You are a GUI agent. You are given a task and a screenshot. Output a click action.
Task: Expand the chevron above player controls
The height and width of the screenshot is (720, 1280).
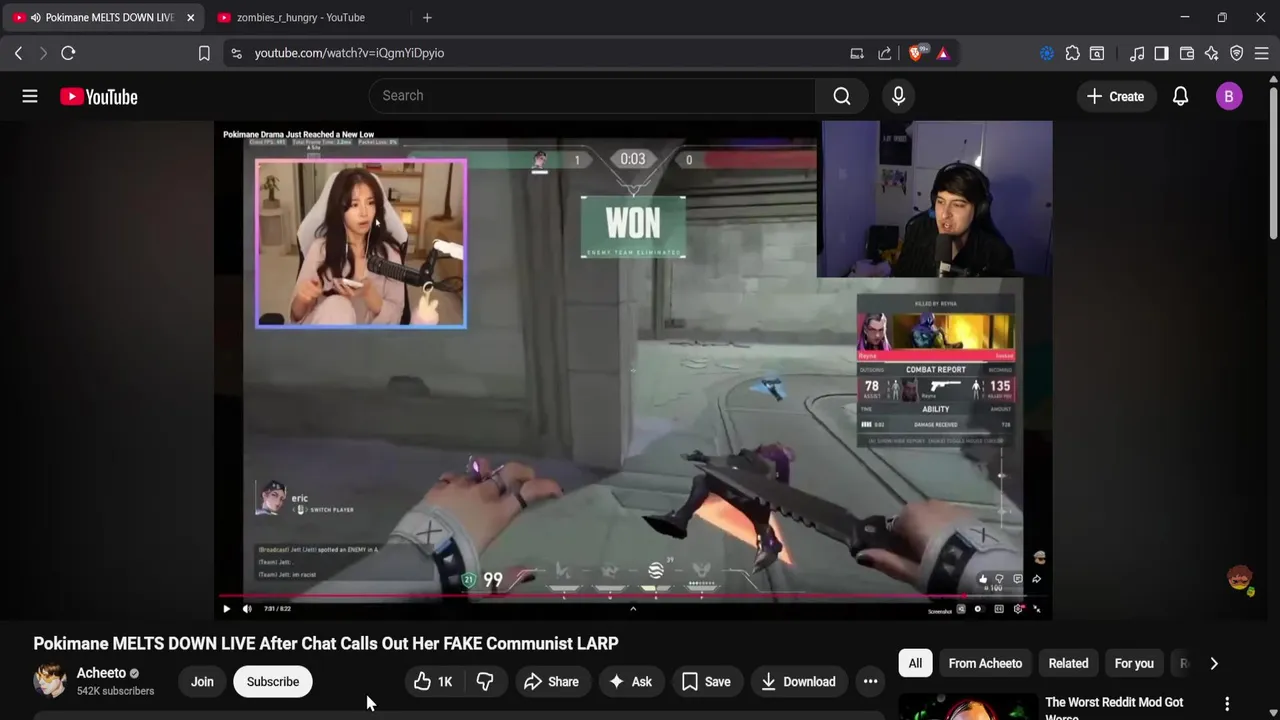(x=633, y=608)
